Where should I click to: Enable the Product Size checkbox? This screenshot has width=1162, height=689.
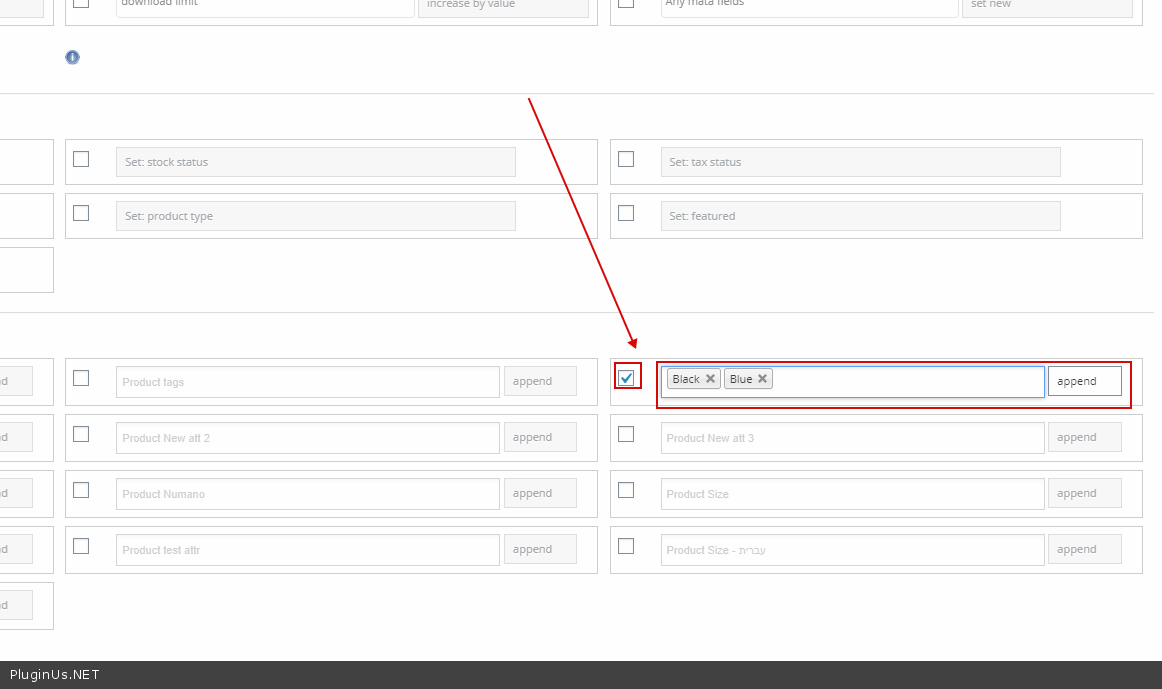626,490
